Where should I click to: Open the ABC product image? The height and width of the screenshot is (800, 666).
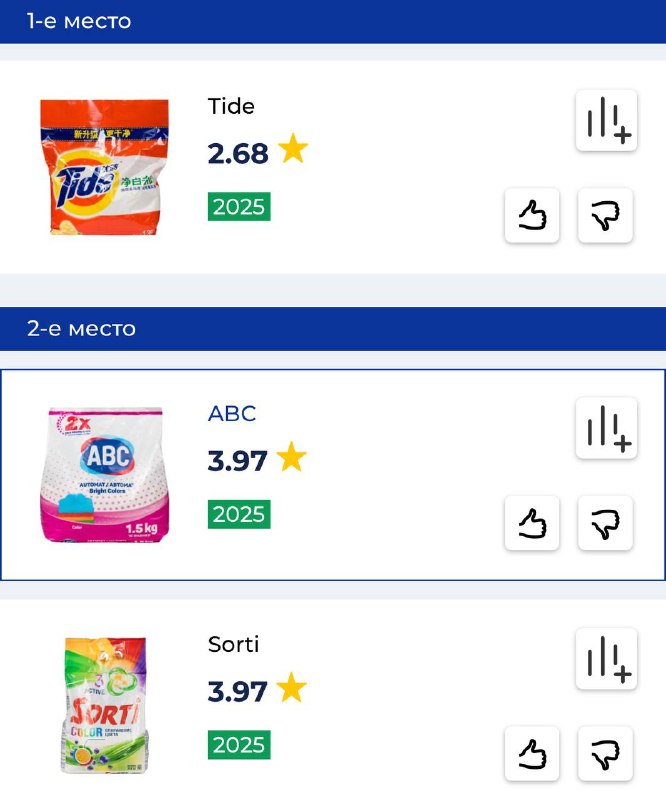click(104, 475)
